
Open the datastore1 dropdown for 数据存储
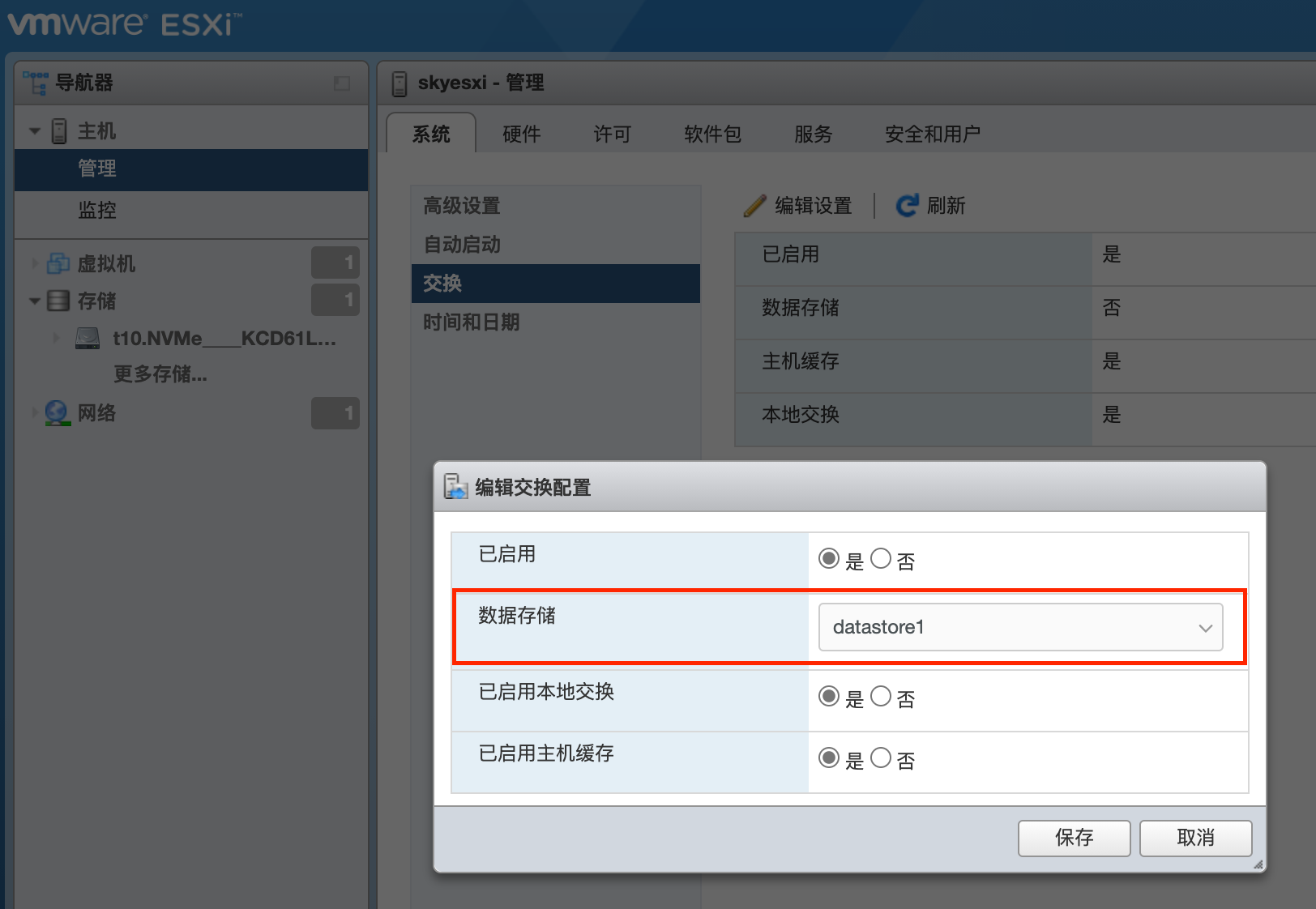click(x=1020, y=627)
